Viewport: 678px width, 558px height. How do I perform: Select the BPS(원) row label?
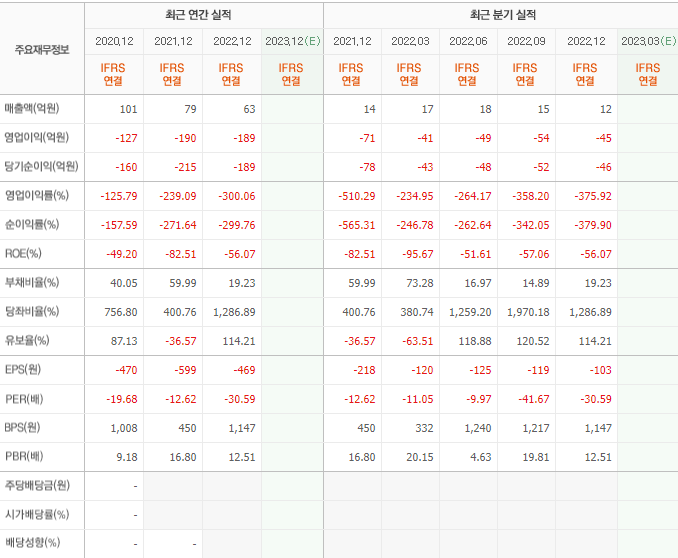coord(22,427)
